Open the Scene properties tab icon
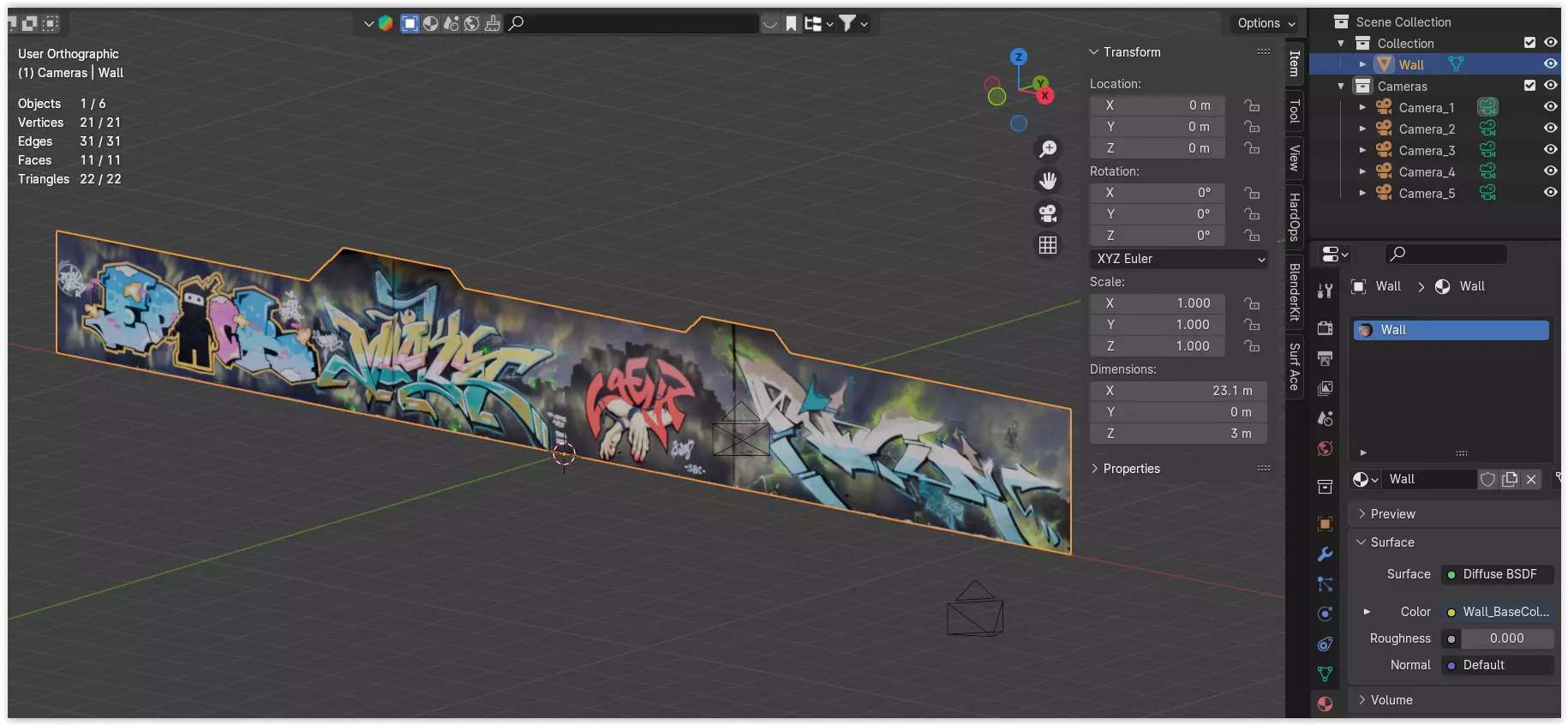Viewport: 1568px width, 725px height. pos(1325,418)
